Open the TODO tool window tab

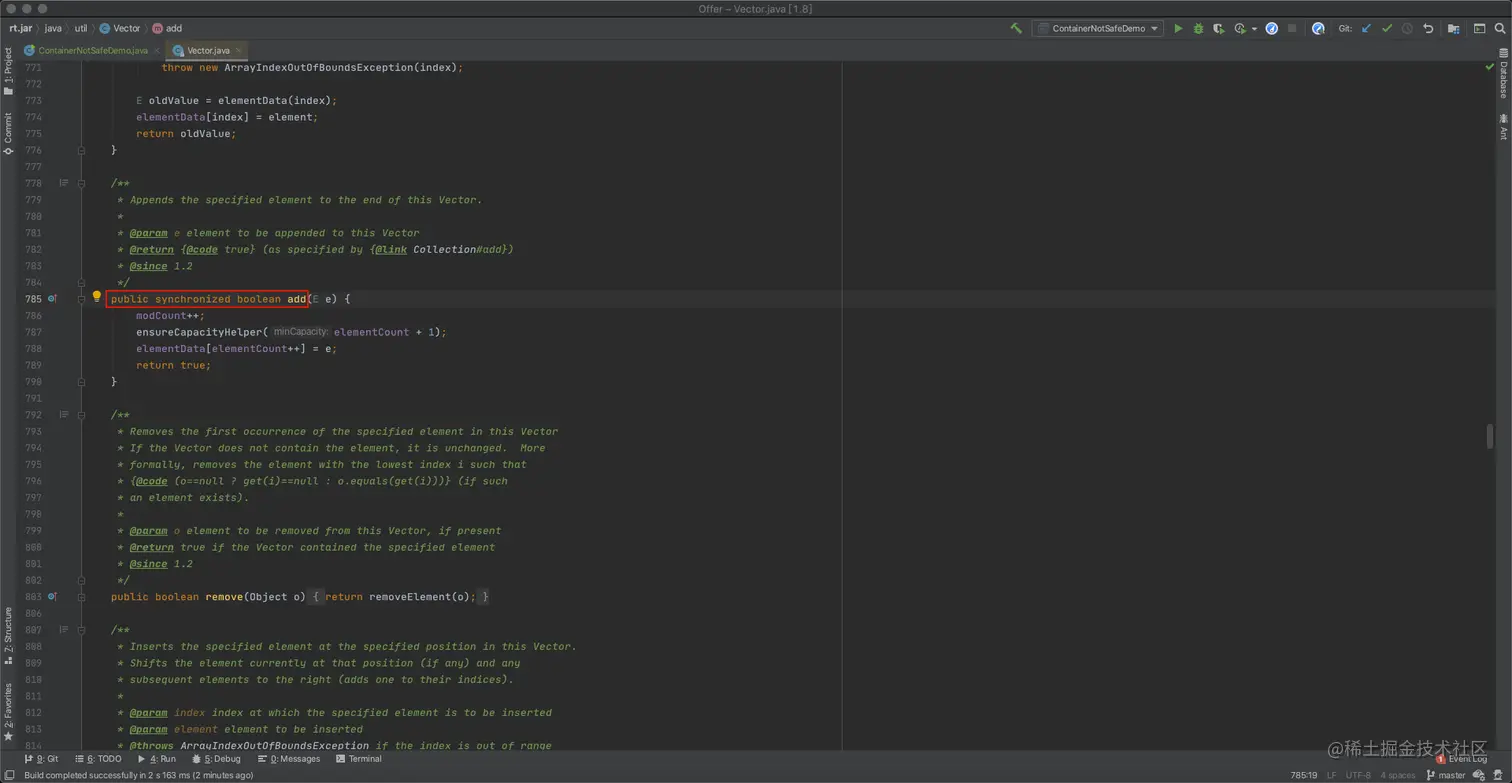pos(97,759)
